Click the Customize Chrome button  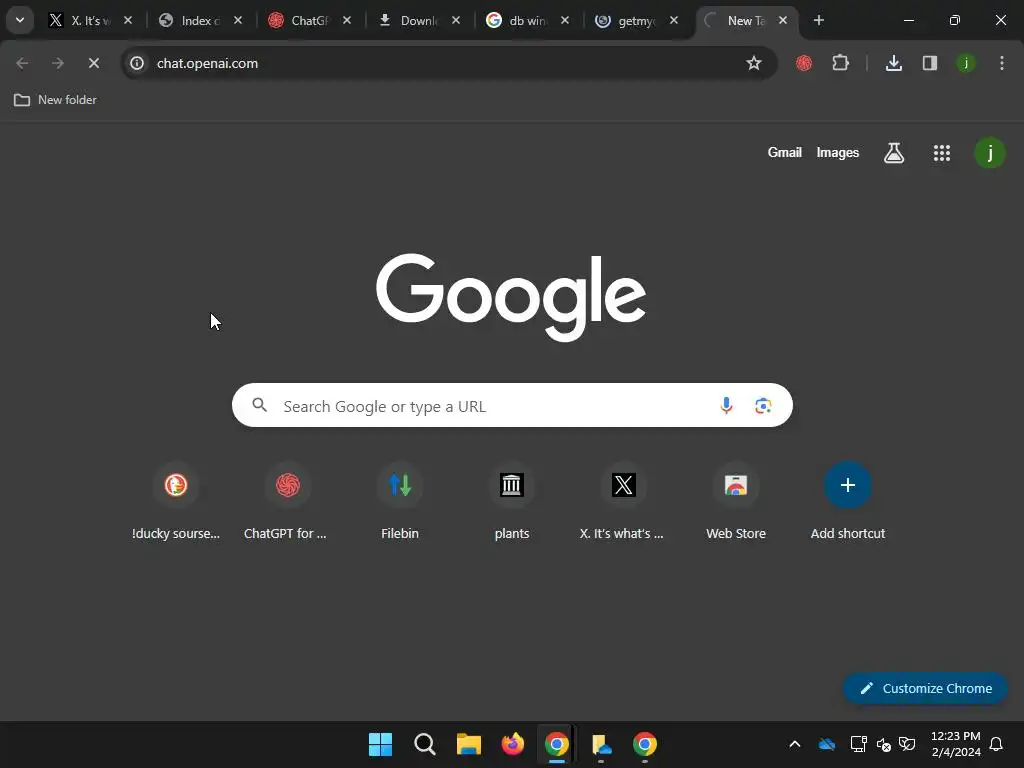pos(925,688)
